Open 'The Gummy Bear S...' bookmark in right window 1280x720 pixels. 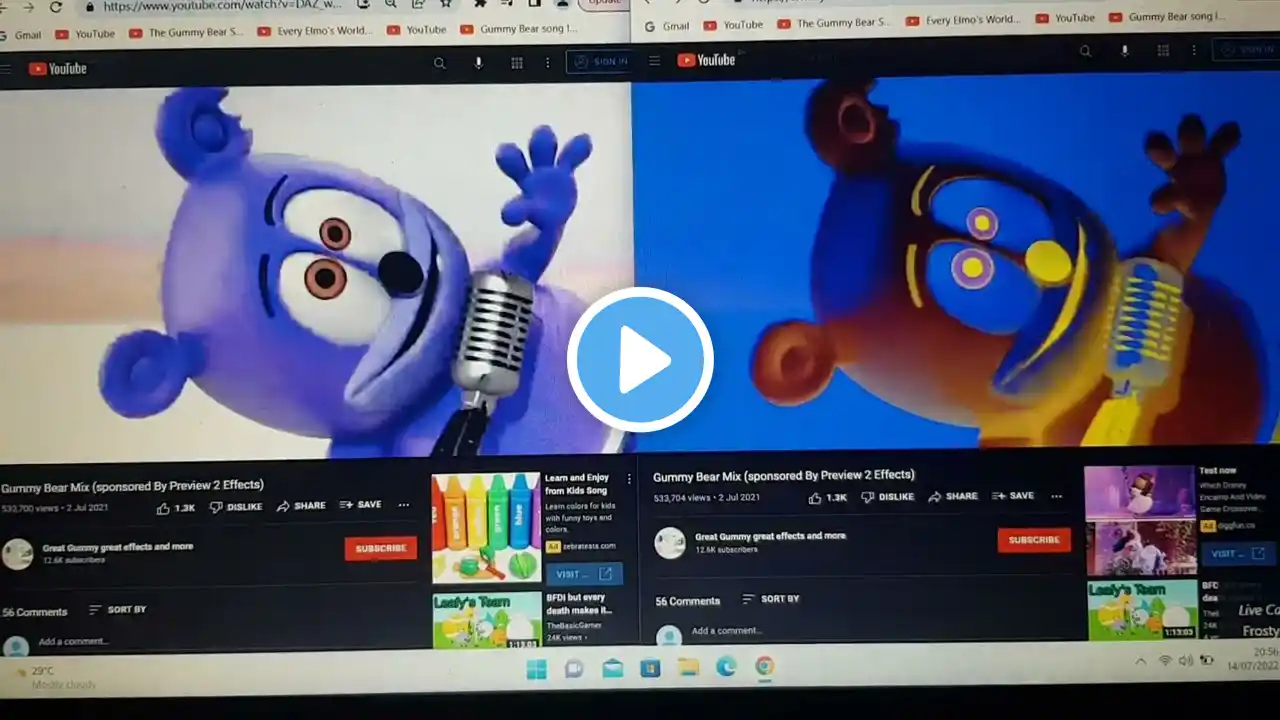[834, 23]
